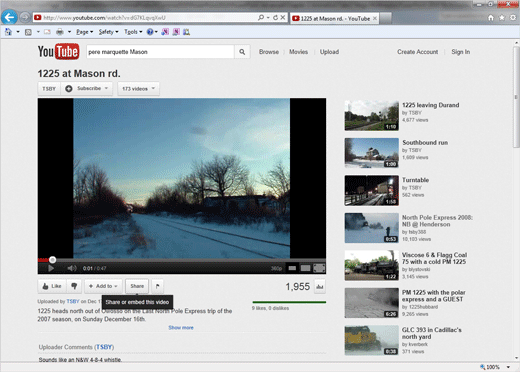Image resolution: width=520 pixels, height=372 pixels.
Task: Click the blue Help question mark icon
Action: (150, 32)
